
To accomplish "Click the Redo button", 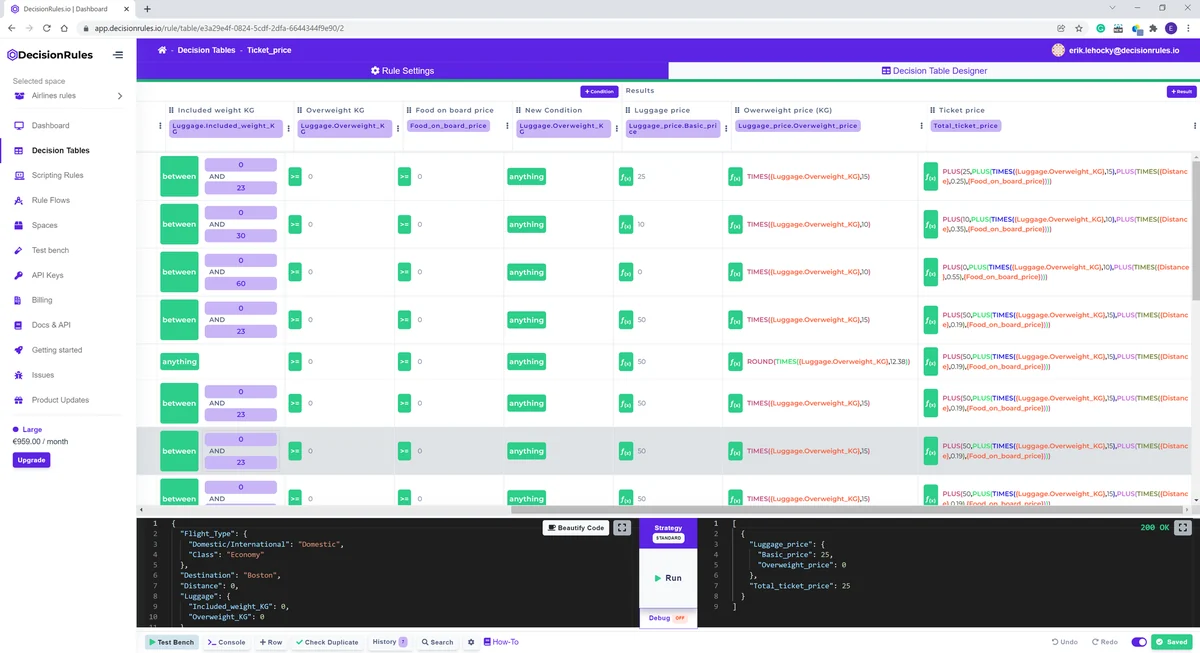I will (1106, 642).
